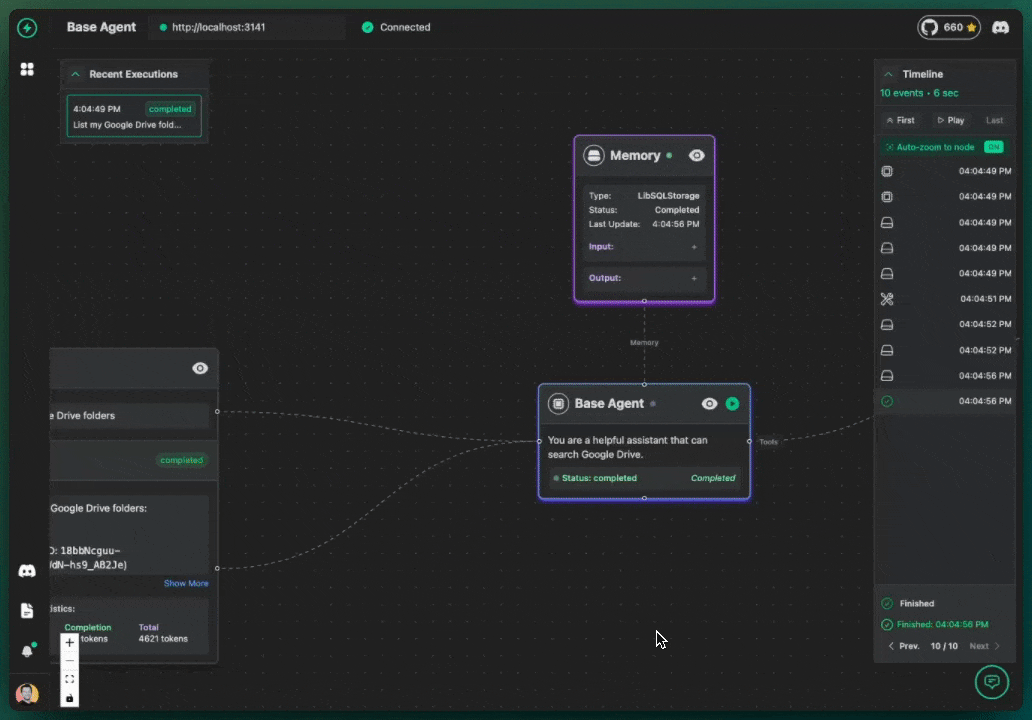Select the tool event at 04:04:51 PM
1032x720 pixels.
[x=946, y=299]
